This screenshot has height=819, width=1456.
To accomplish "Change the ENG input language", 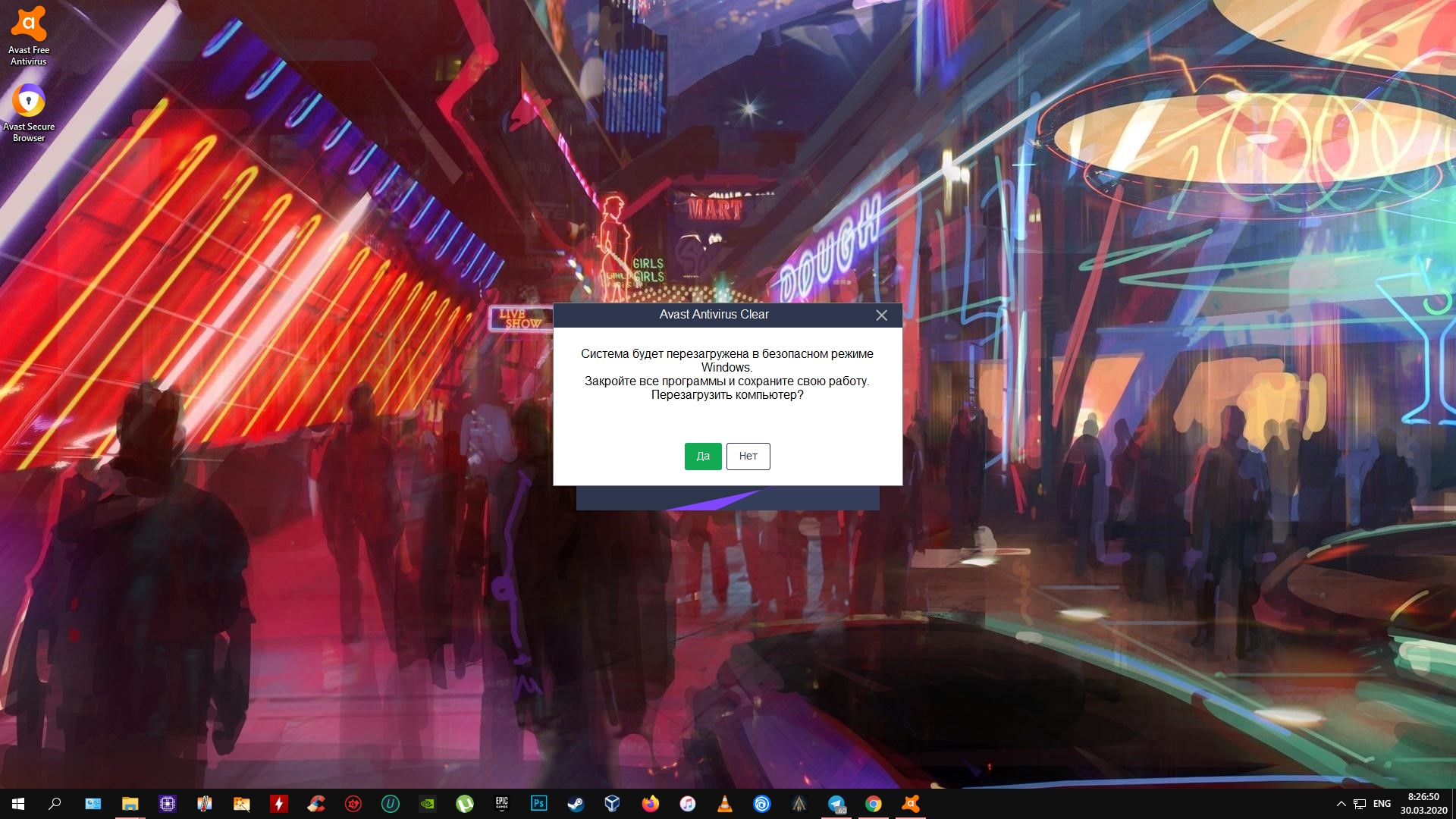I will point(1382,804).
